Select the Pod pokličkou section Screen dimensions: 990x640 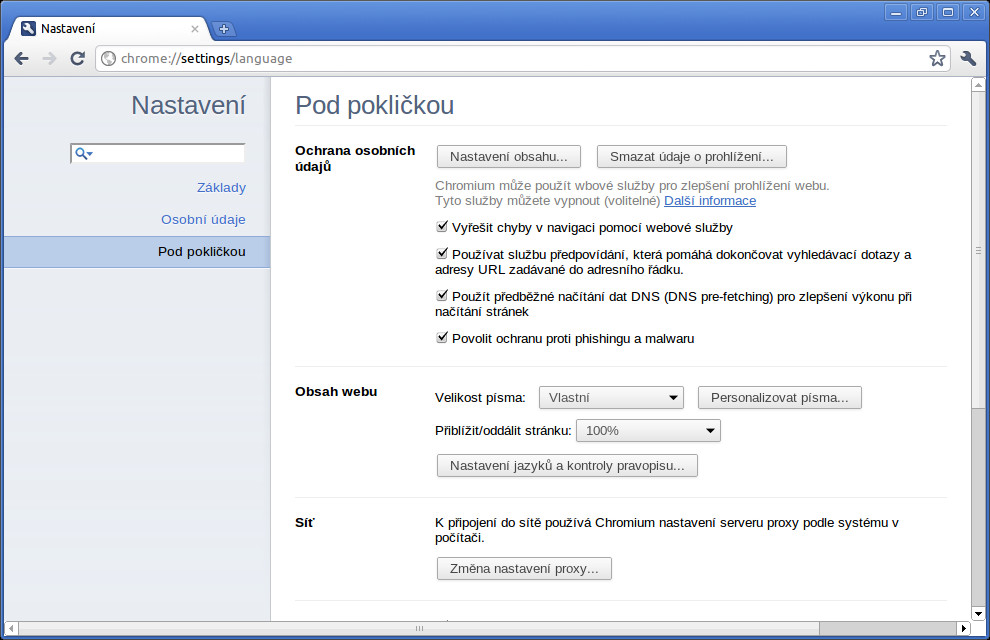point(137,252)
